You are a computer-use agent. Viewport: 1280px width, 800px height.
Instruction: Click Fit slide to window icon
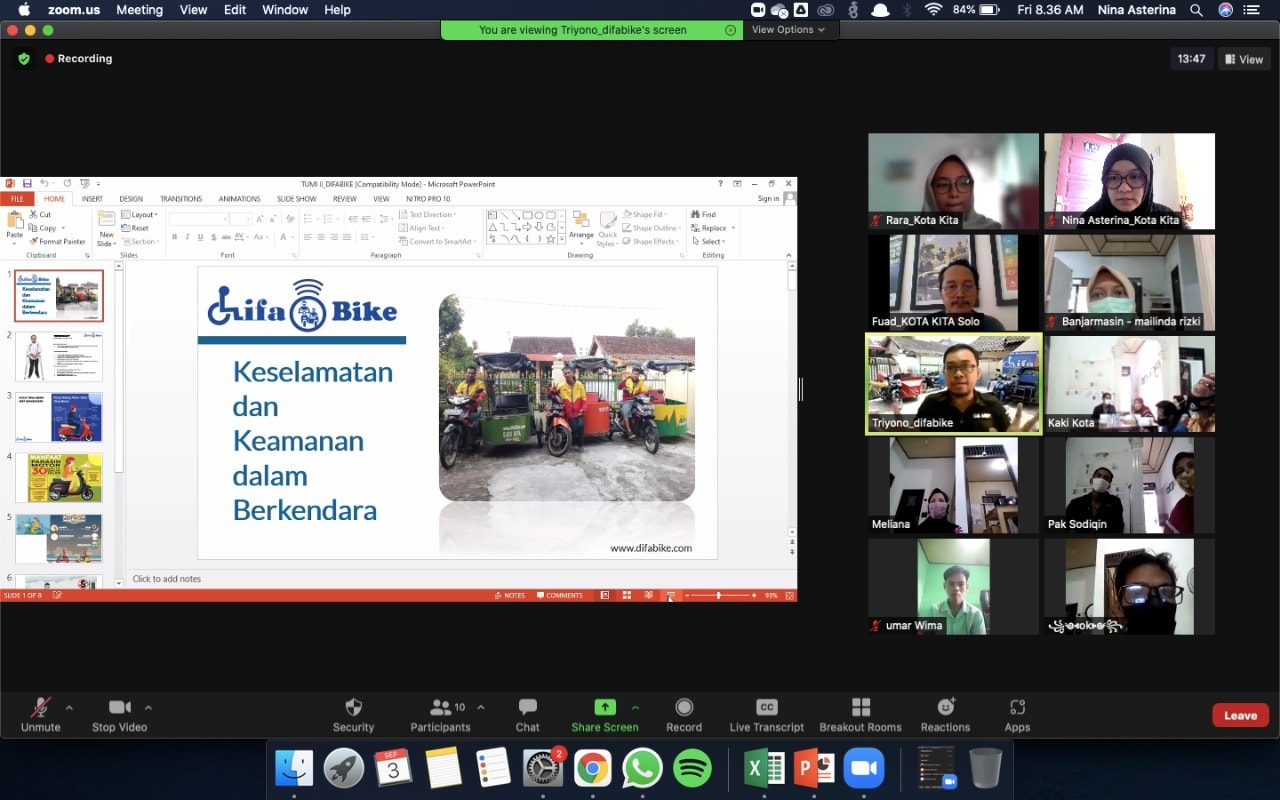click(790, 595)
